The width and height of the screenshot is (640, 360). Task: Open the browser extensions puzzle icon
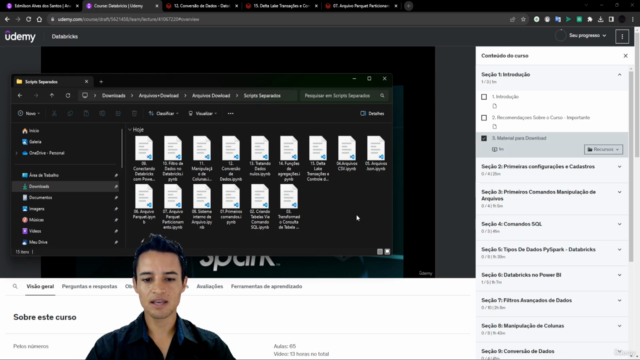[x=590, y=19]
